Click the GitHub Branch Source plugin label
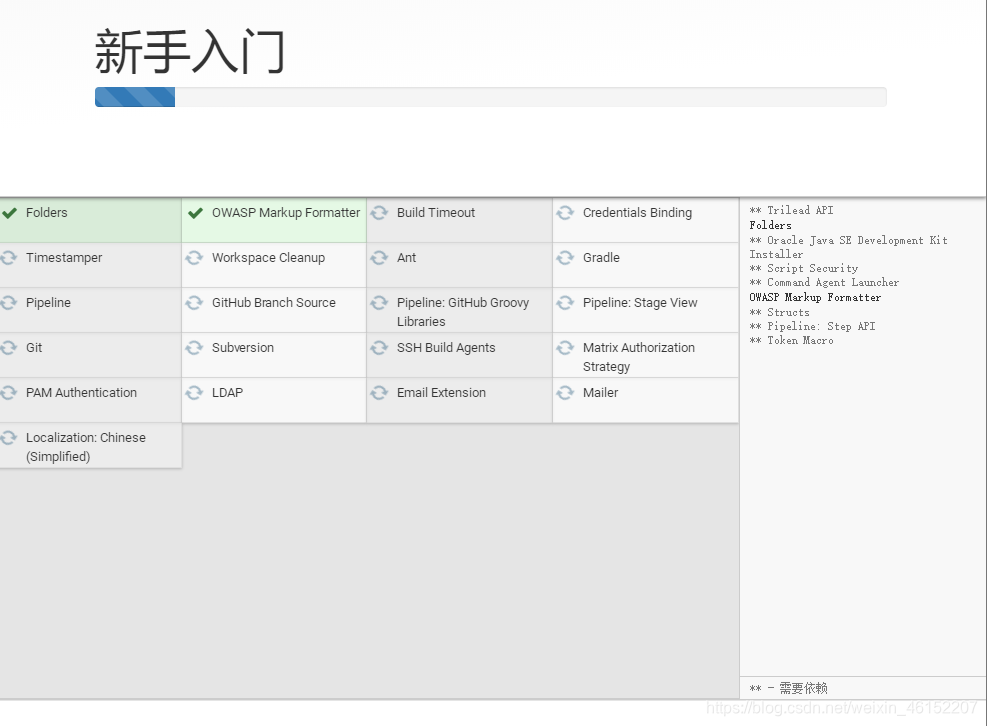The image size is (987, 726). [273, 303]
